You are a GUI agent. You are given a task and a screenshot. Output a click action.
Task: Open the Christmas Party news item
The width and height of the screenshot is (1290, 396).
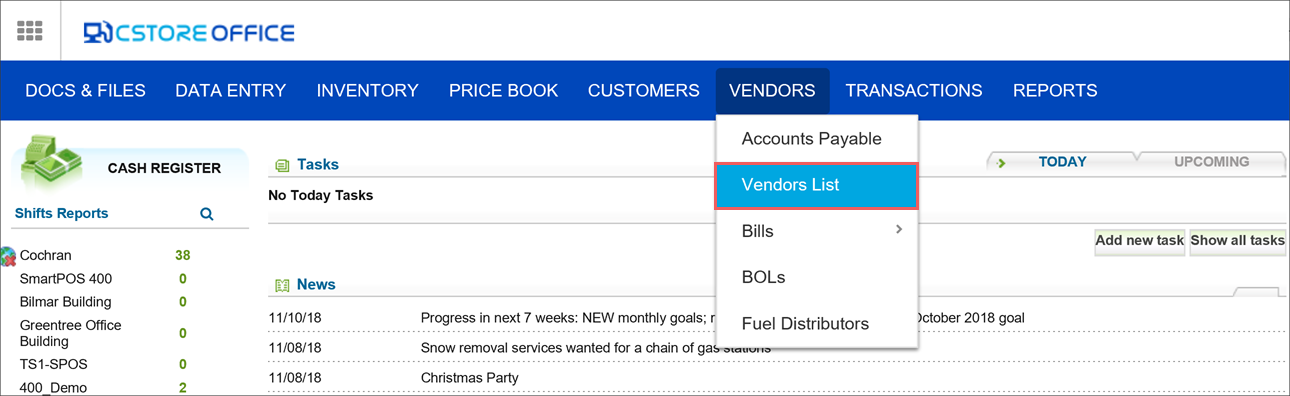(x=470, y=378)
